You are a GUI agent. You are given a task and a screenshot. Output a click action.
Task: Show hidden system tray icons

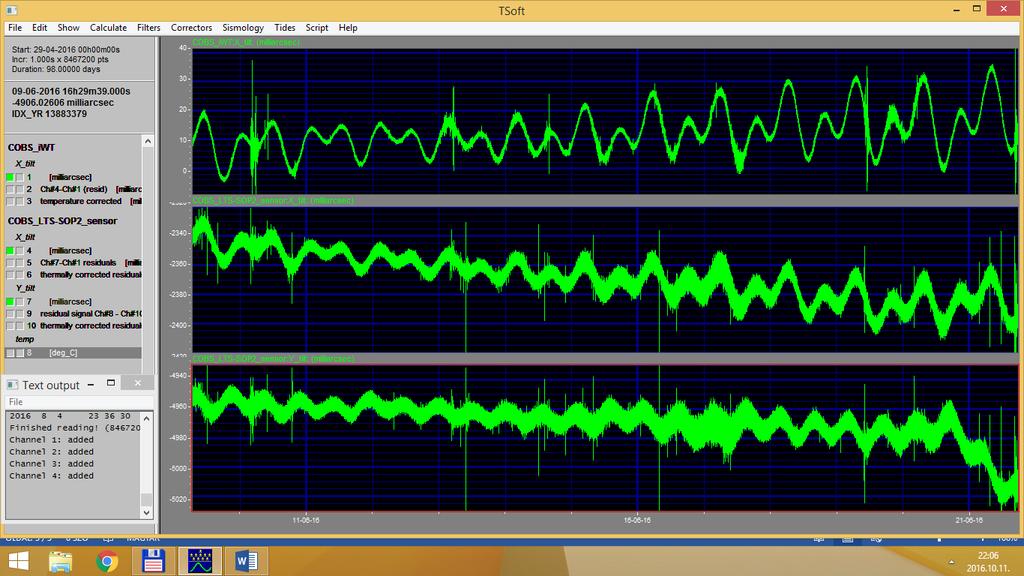click(951, 562)
